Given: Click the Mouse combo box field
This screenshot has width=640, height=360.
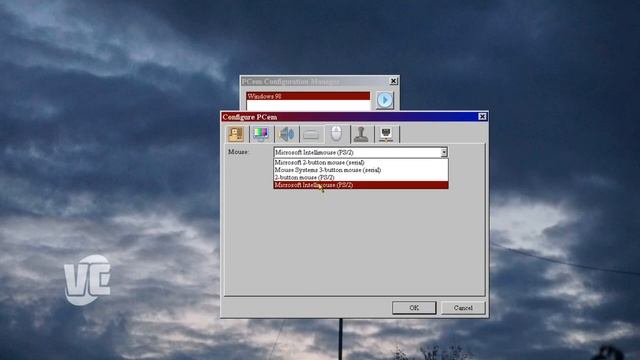Looking at the screenshot, I should coord(360,152).
